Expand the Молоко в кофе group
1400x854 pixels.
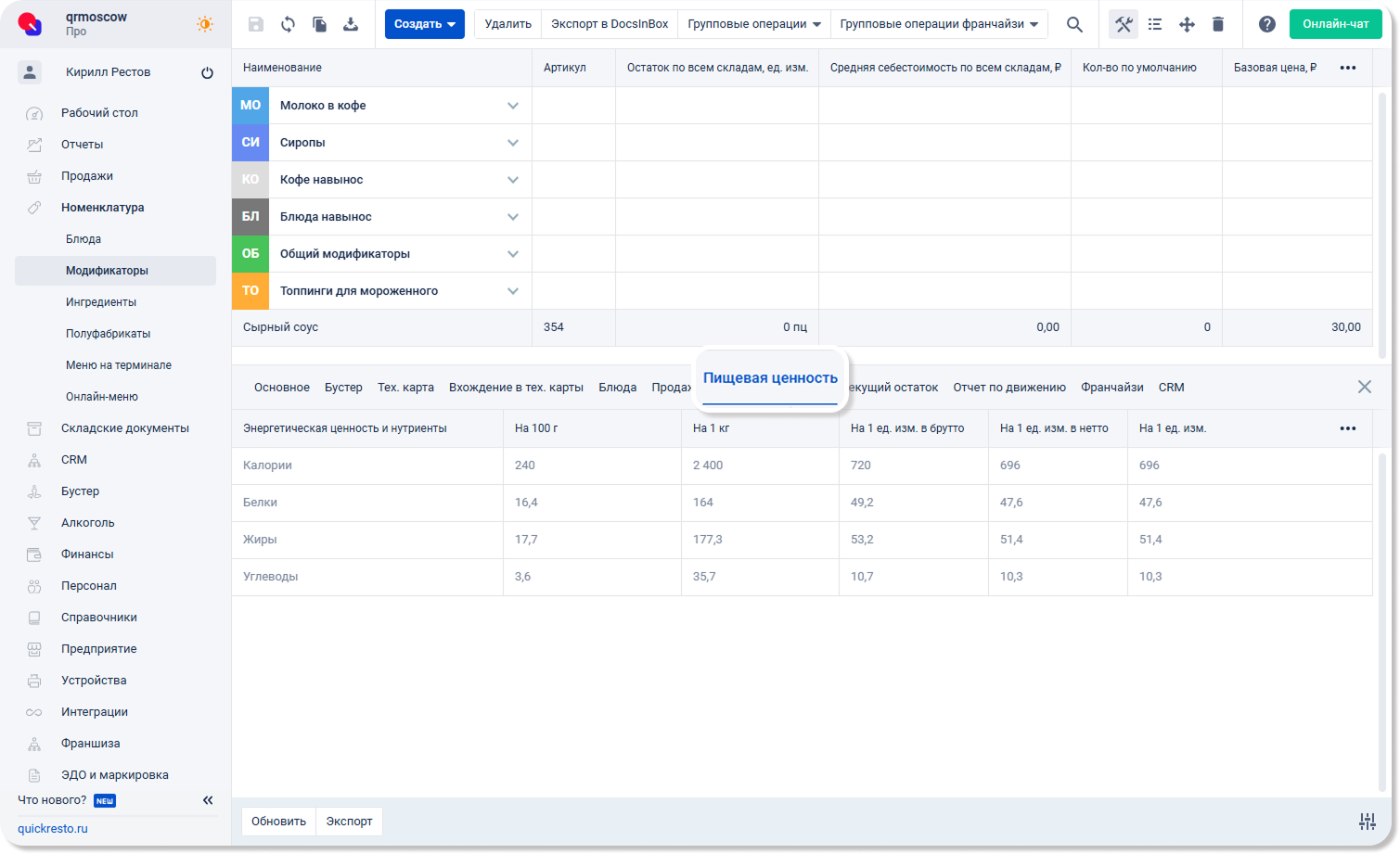[513, 106]
